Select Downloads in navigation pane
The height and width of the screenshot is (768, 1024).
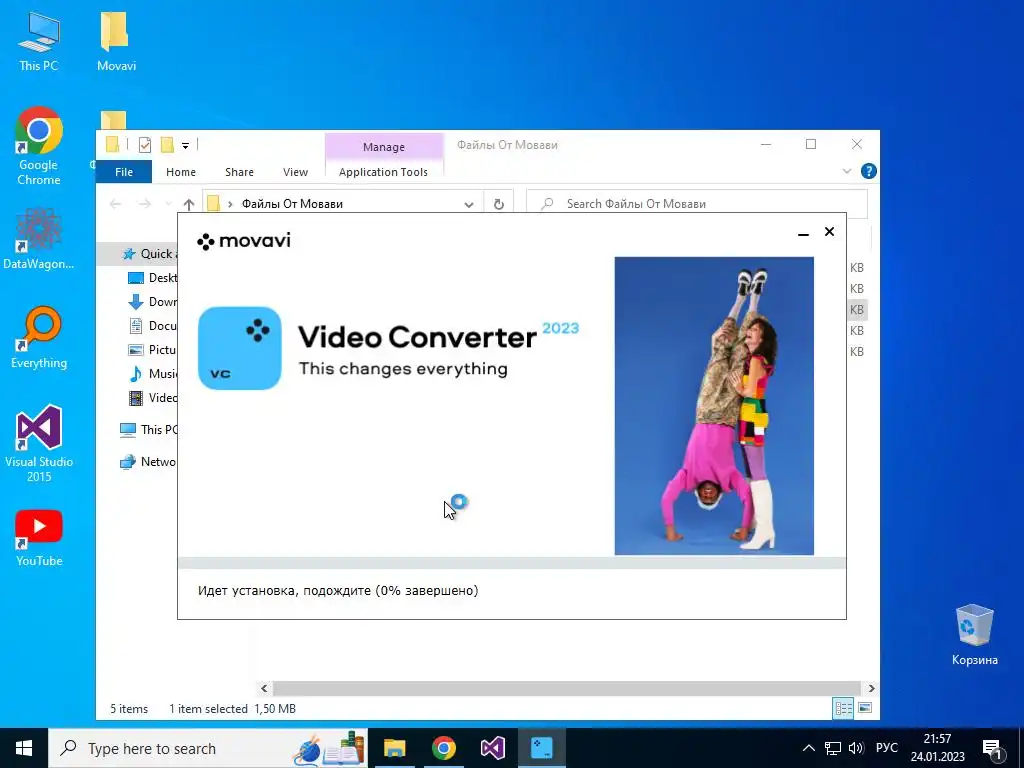(x=153, y=302)
